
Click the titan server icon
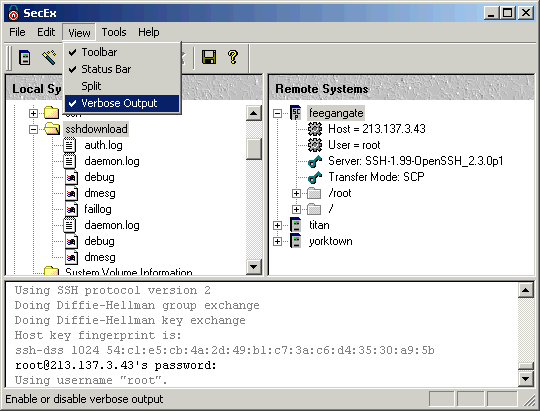[x=296, y=225]
